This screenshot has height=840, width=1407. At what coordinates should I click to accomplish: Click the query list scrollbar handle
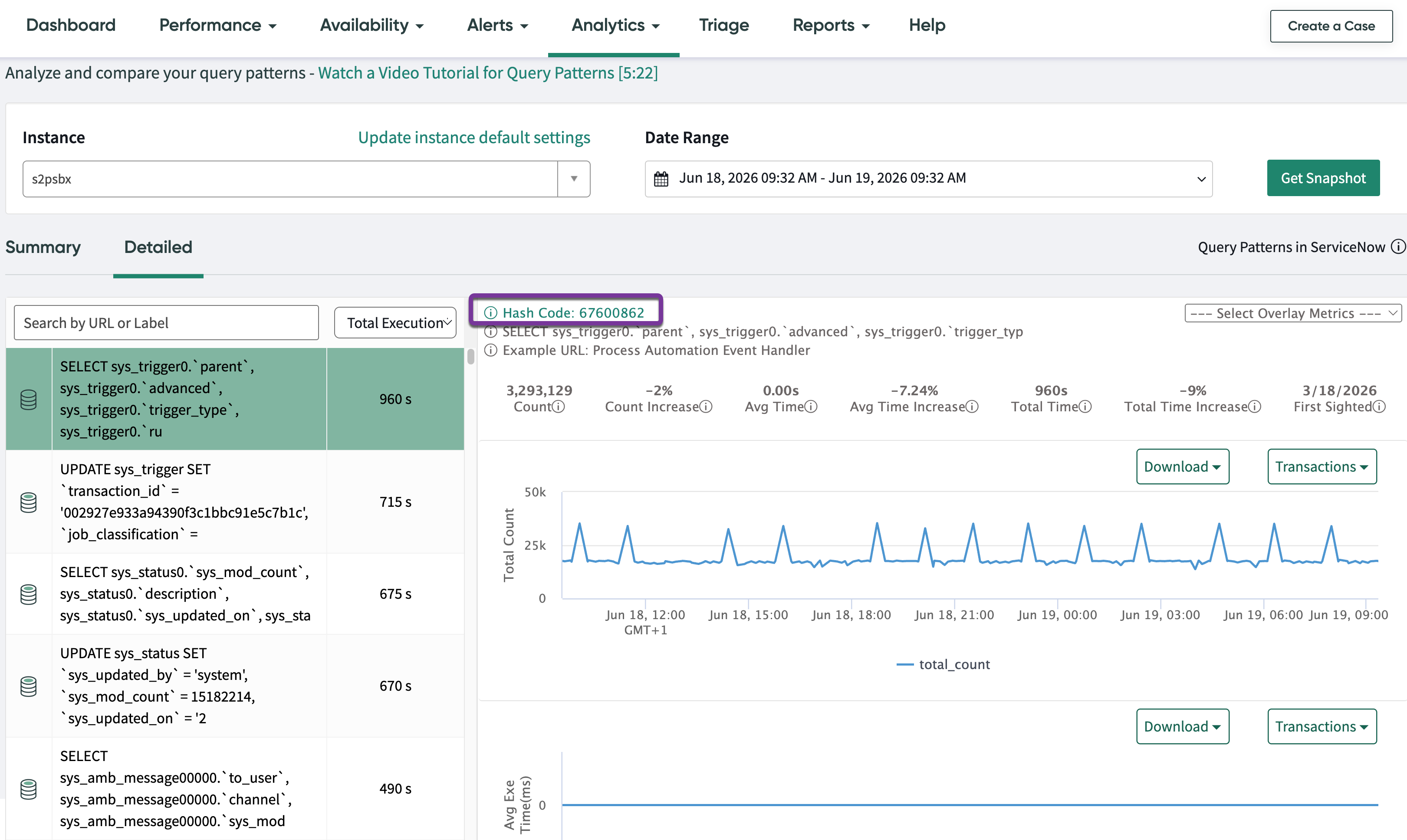(x=470, y=357)
